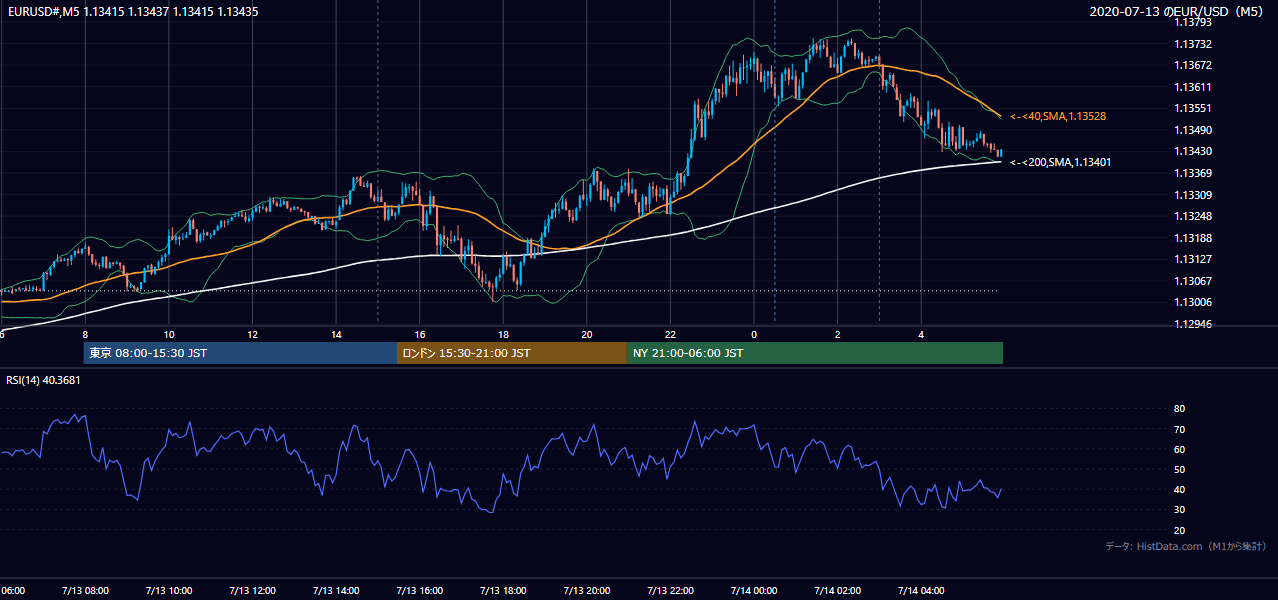Select the London 15:30-21:00 JST session bar
Image resolution: width=1278 pixels, height=600 pixels.
click(512, 353)
